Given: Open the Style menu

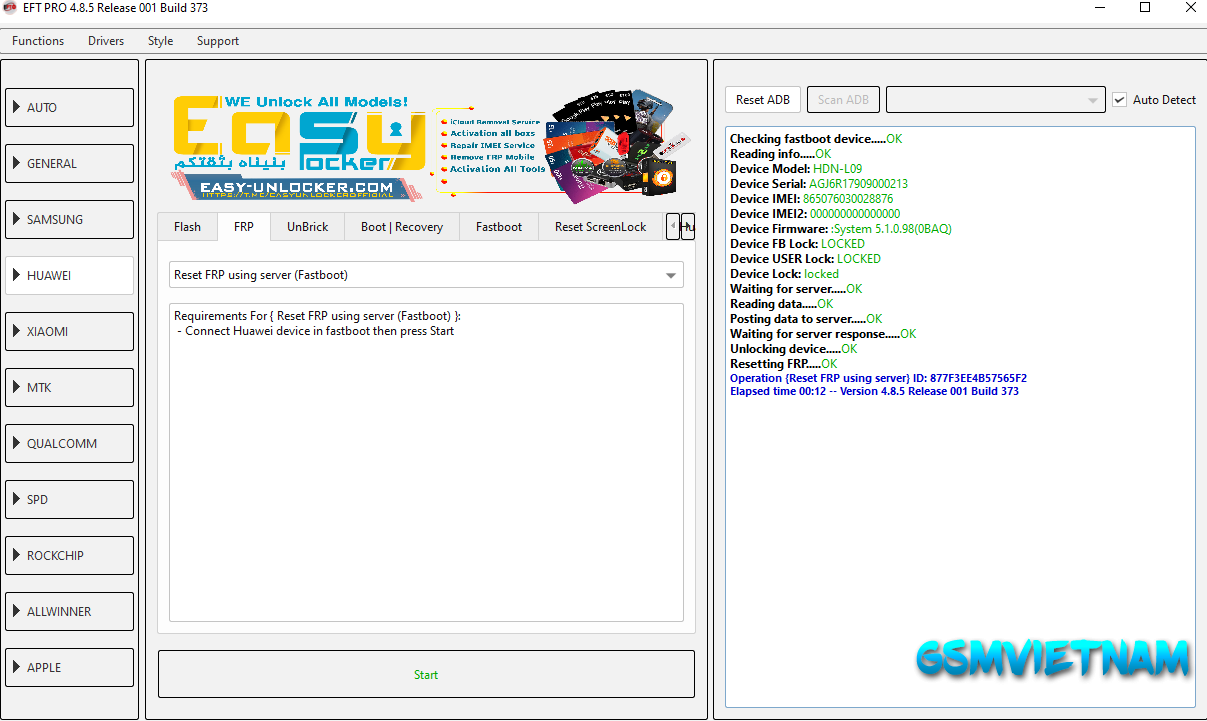Looking at the screenshot, I should point(160,41).
